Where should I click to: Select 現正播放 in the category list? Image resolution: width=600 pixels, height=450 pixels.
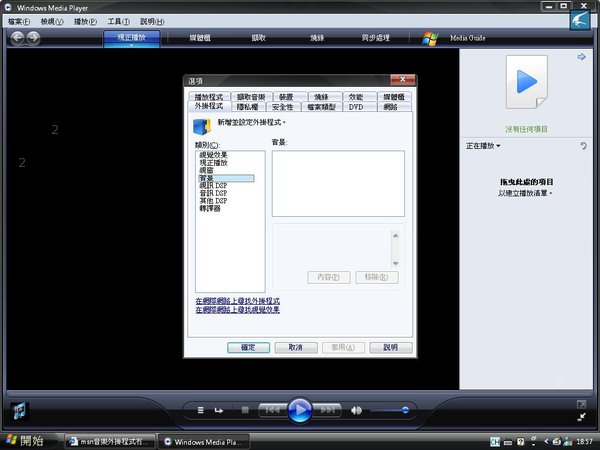pos(213,163)
